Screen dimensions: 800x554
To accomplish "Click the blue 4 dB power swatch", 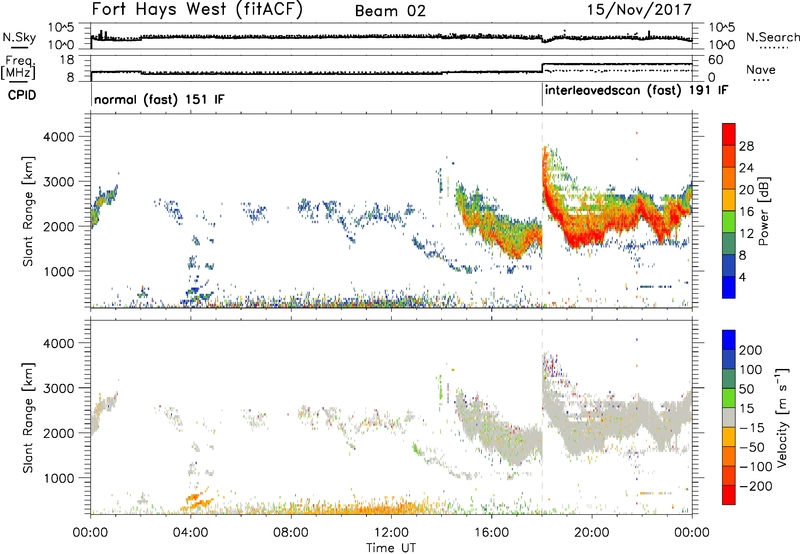I will (729, 287).
